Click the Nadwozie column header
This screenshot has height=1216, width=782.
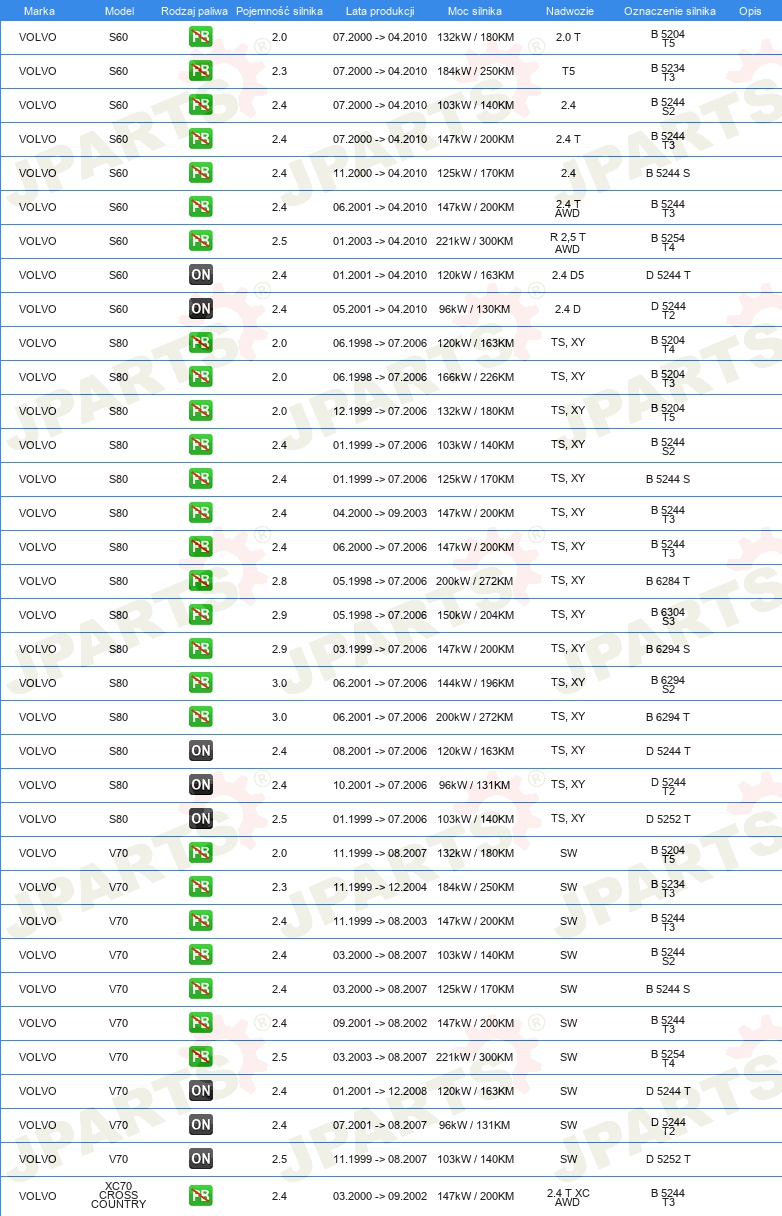(568, 11)
